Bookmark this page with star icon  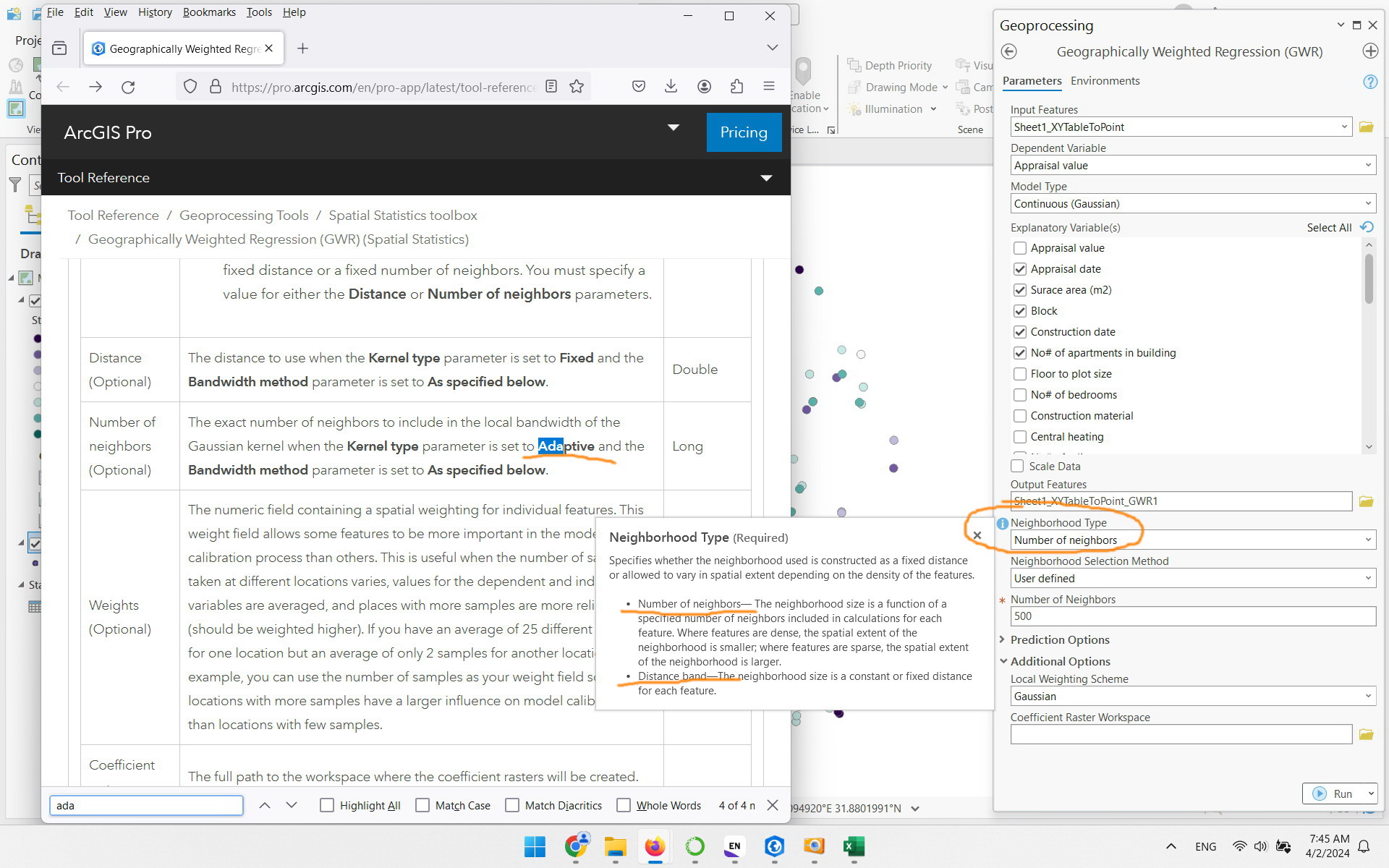pos(577,87)
